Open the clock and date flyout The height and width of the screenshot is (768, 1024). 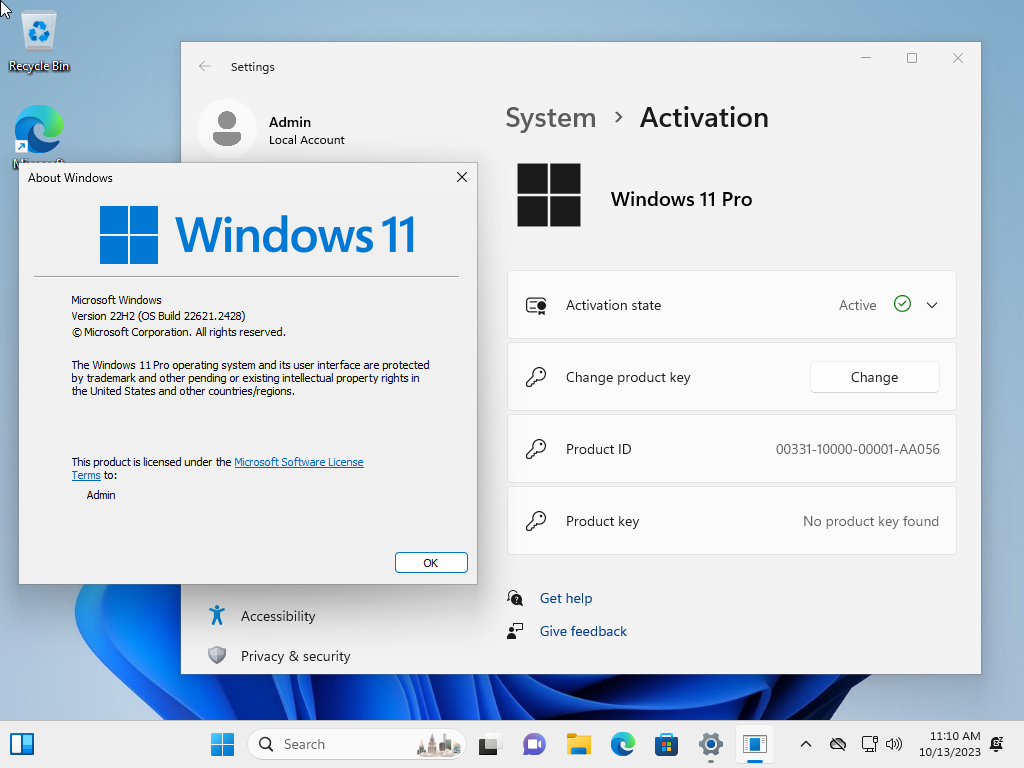click(950, 744)
